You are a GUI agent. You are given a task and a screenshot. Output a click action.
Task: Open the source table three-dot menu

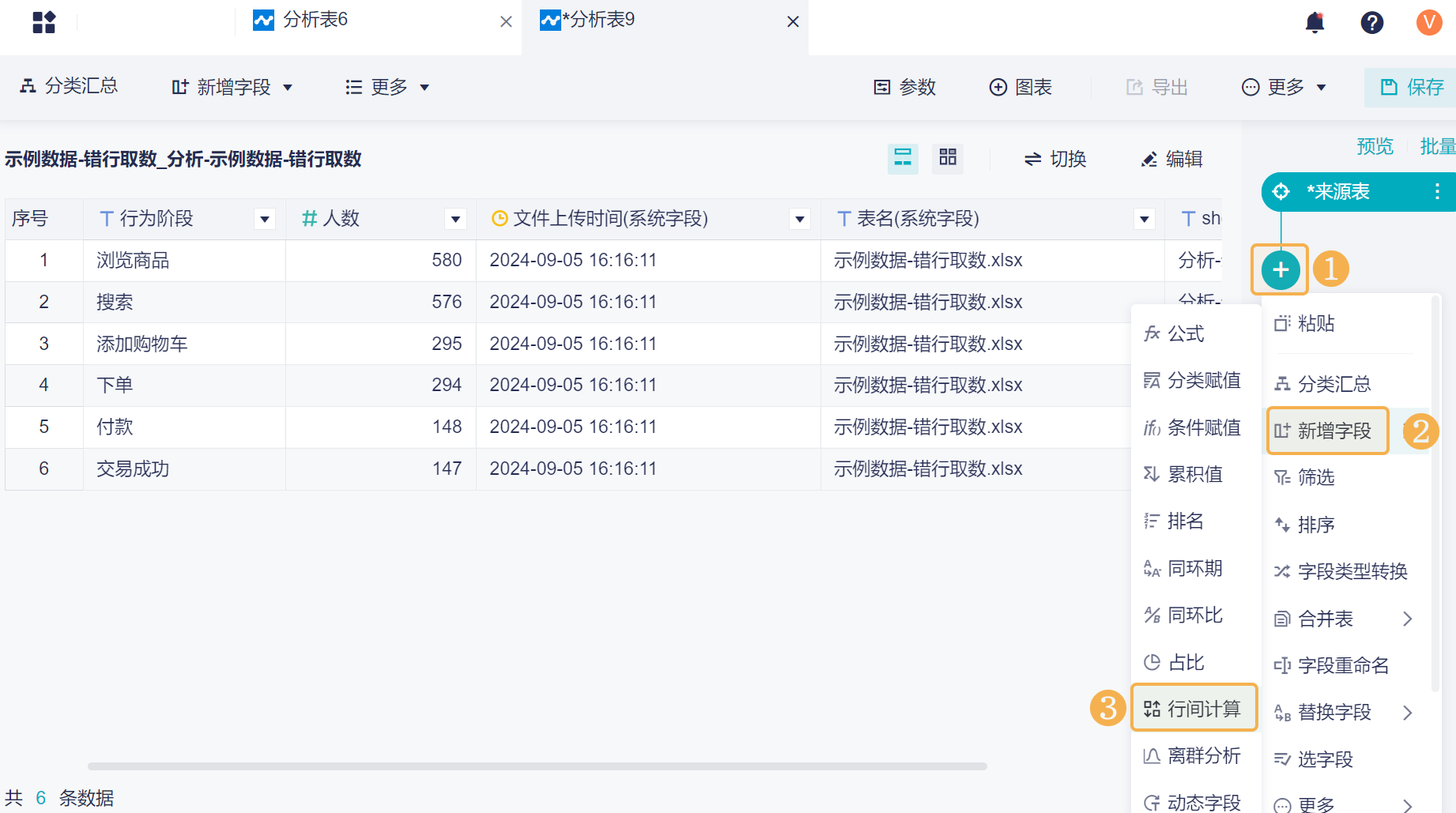pos(1437,191)
